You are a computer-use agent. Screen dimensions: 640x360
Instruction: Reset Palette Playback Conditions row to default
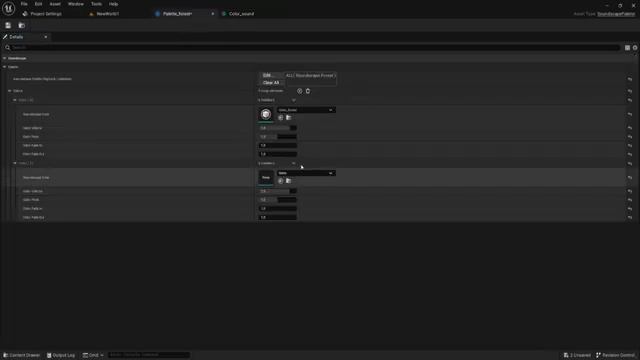click(x=630, y=79)
